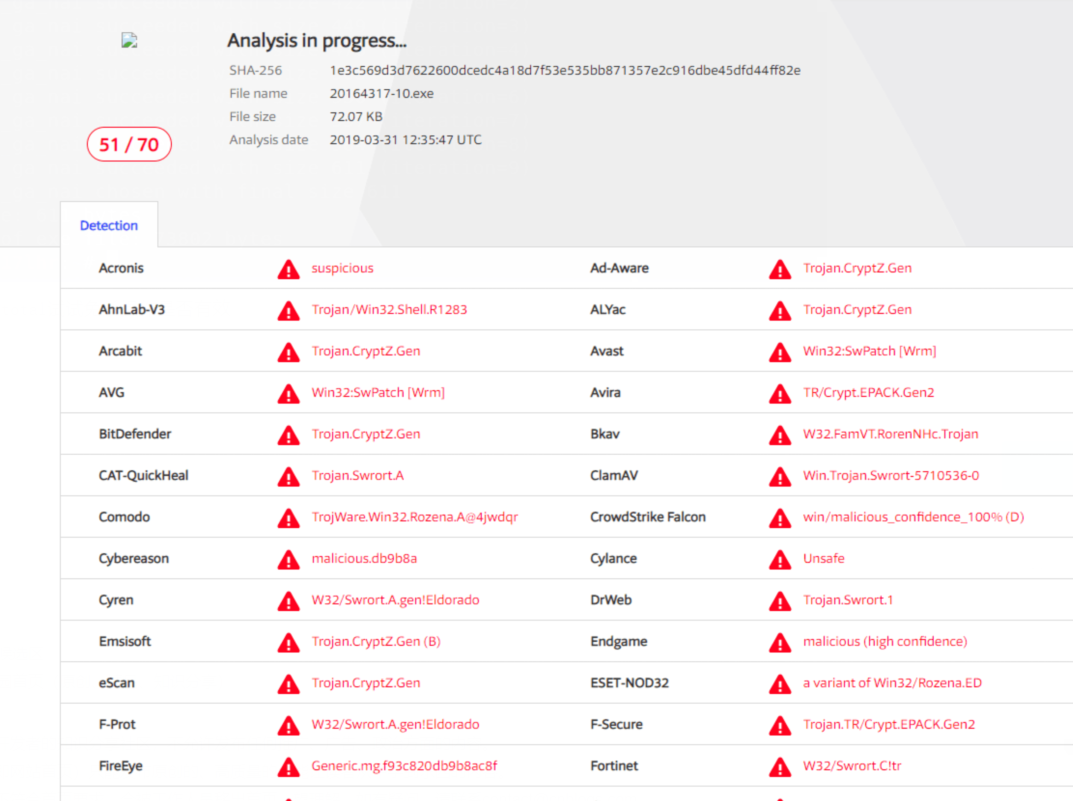1073x801 pixels.
Task: Click 'win/malicious_confidence_100% (D)' result
Action: click(x=914, y=517)
